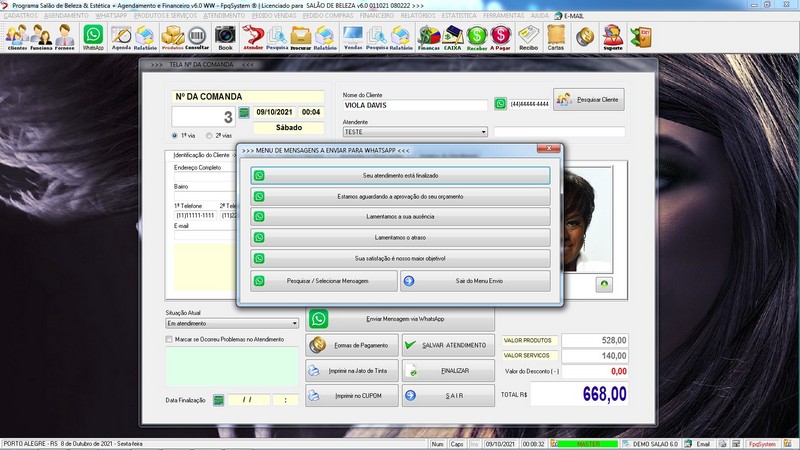Open the Finanças toolbar icon
This screenshot has height=450, width=800.
(x=429, y=37)
